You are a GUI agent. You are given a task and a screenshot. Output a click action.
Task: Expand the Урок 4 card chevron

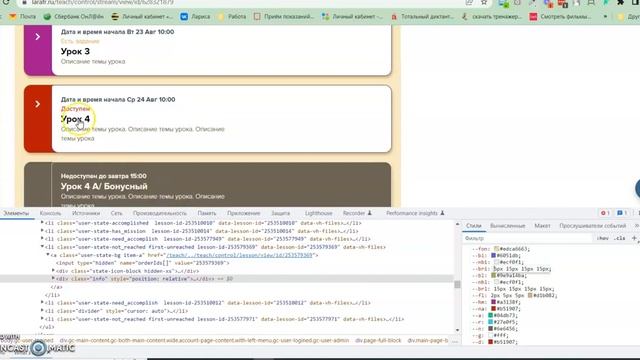click(x=38, y=104)
